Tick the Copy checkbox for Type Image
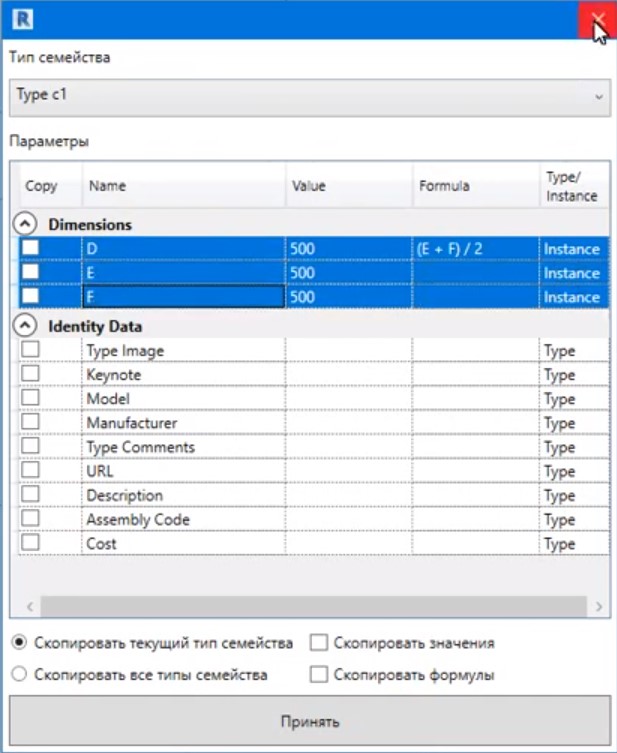The image size is (617, 753). (x=31, y=350)
